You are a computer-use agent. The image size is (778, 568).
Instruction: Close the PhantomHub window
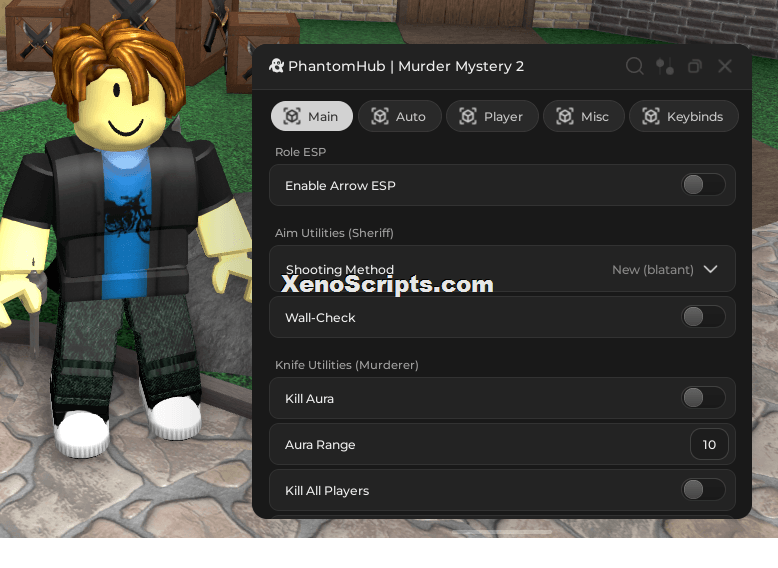[725, 66]
